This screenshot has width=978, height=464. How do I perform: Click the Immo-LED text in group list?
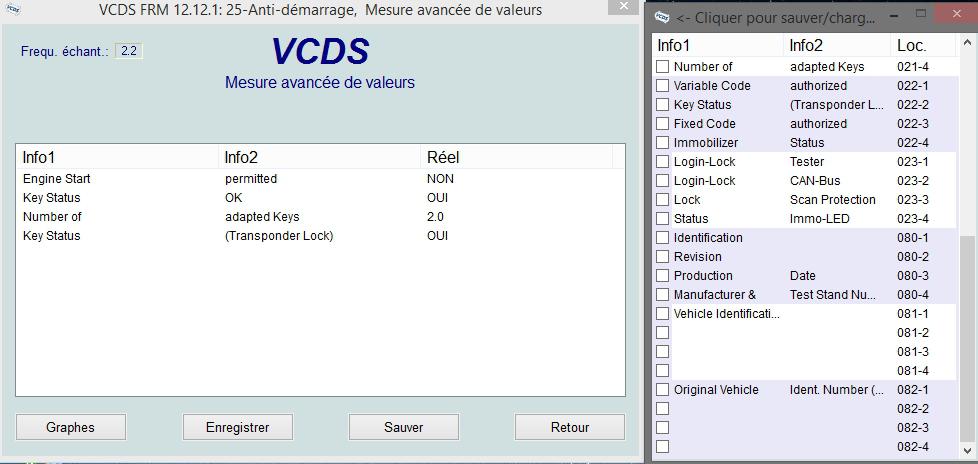(820, 219)
